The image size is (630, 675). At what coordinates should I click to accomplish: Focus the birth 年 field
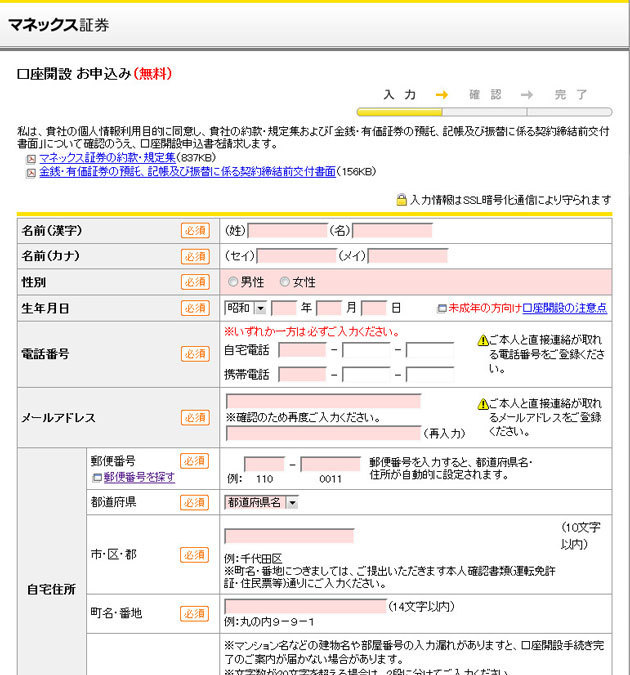[284, 308]
